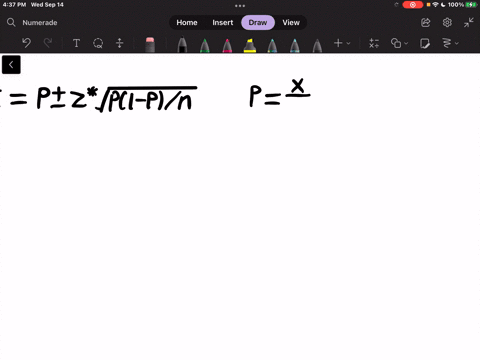Switch to the Home tab
The width and height of the screenshot is (480, 360).
tap(187, 23)
